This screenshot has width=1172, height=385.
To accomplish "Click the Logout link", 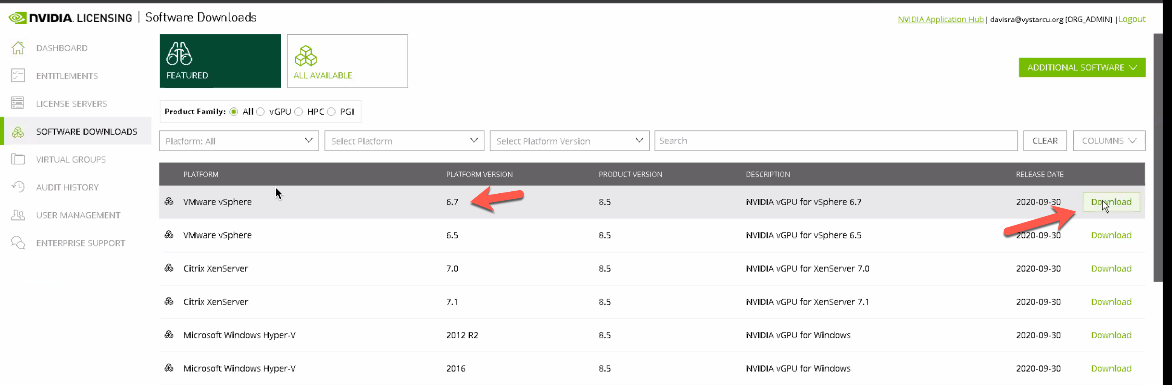I will [1132, 19].
